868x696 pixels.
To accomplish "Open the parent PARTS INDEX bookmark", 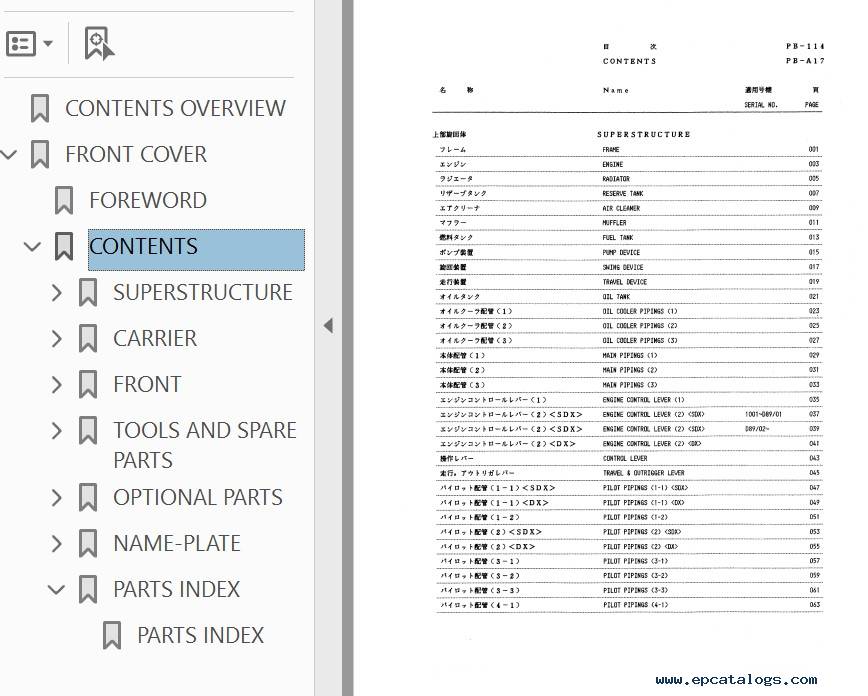I will point(177,589).
